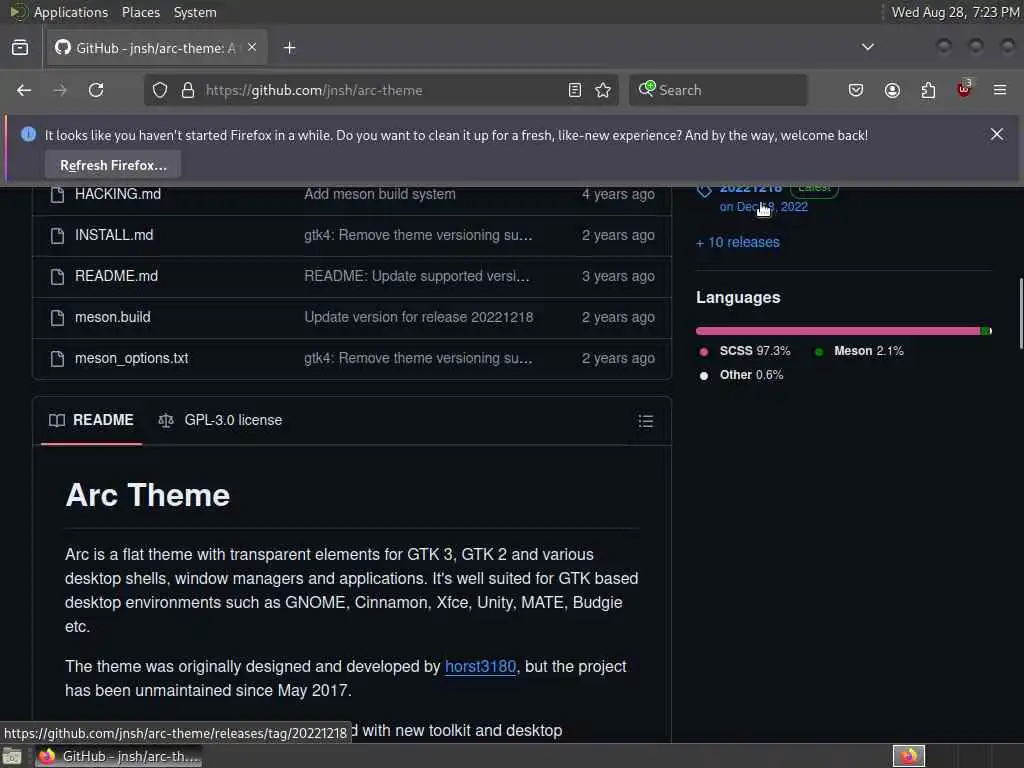Open the System menu

point(195,12)
